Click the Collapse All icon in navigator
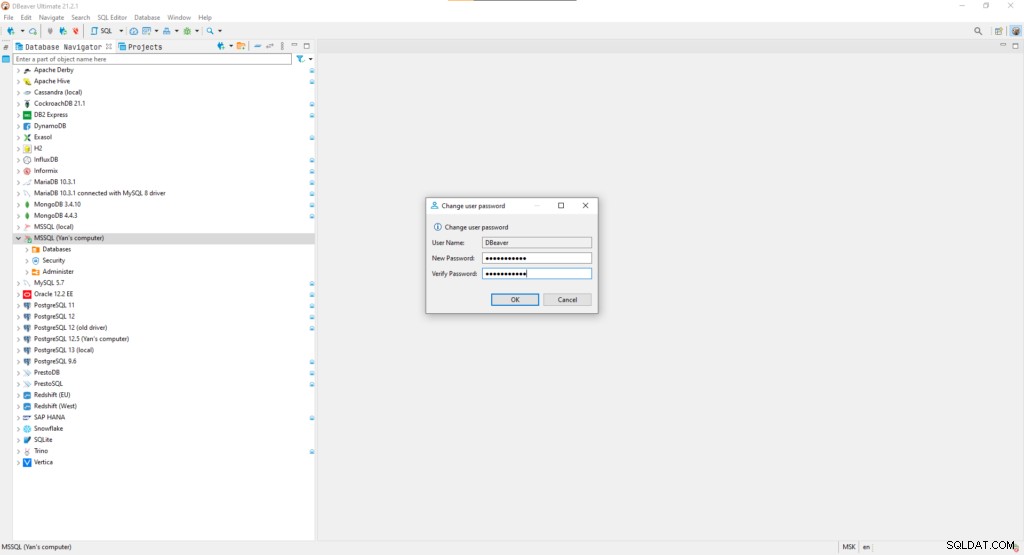 (x=257, y=46)
